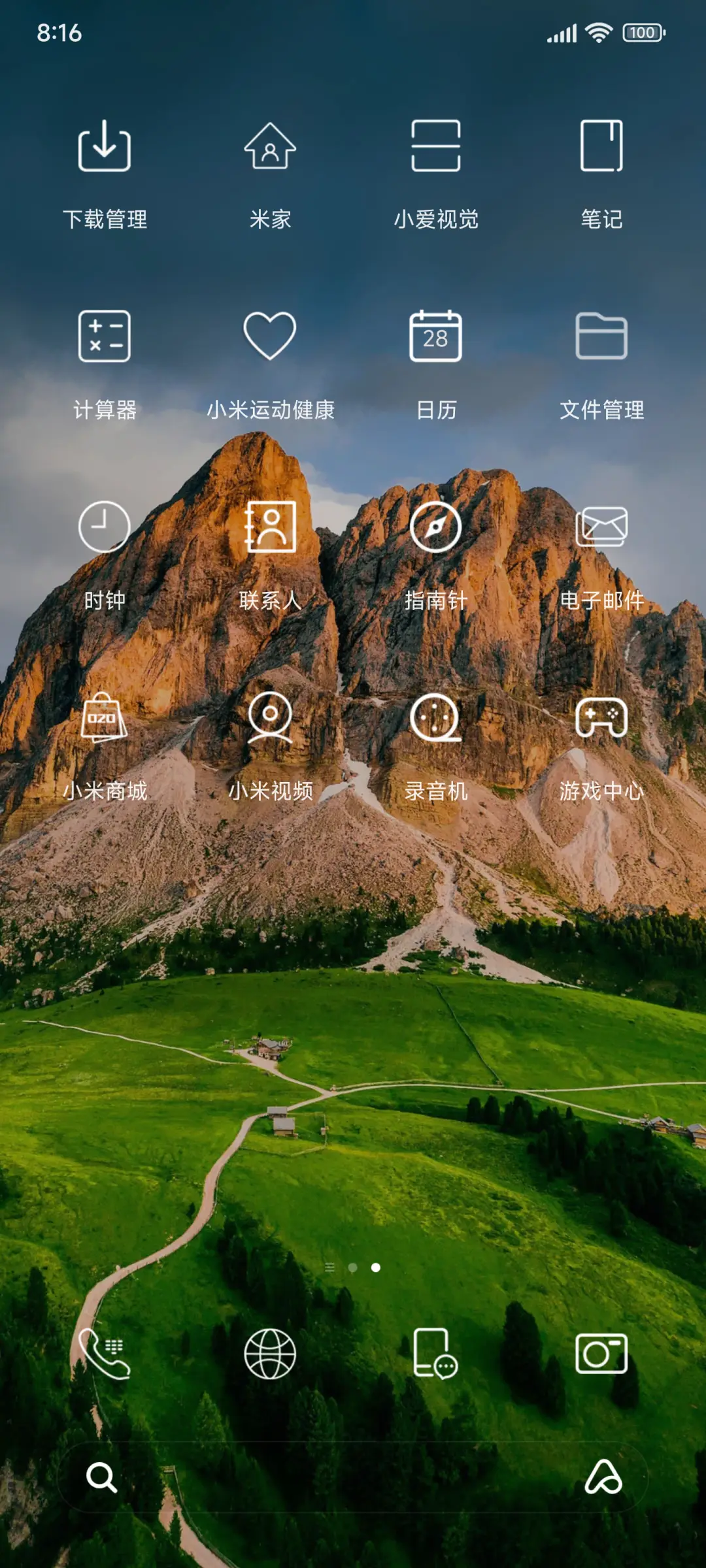Screen dimensions: 706x1568
Task: Open the 文件管理 file manager
Action: 601,336
